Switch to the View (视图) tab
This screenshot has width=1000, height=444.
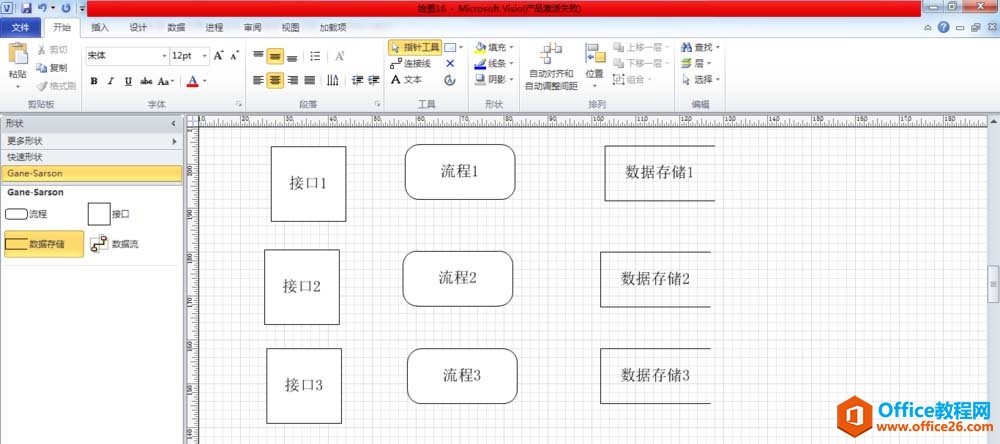[291, 27]
